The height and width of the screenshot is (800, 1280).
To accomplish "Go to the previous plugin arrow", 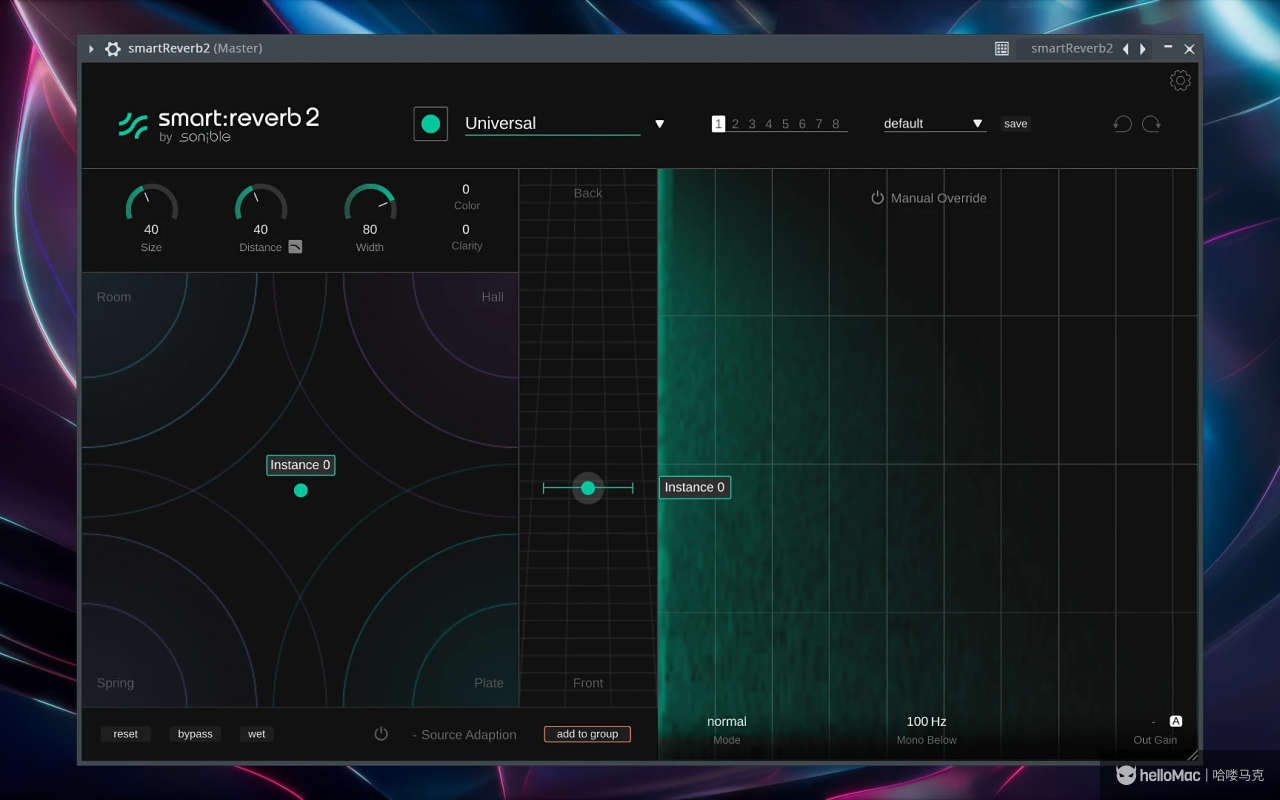I will (x=1125, y=48).
